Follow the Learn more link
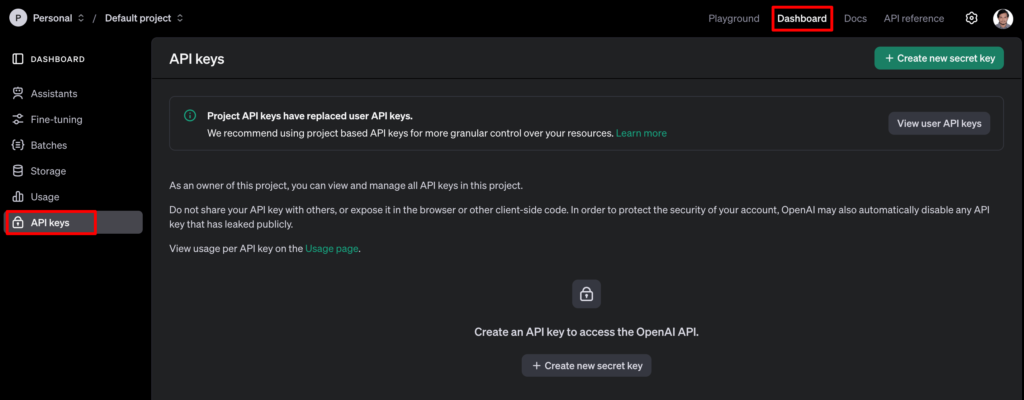Image resolution: width=1024 pixels, height=400 pixels. click(x=641, y=133)
